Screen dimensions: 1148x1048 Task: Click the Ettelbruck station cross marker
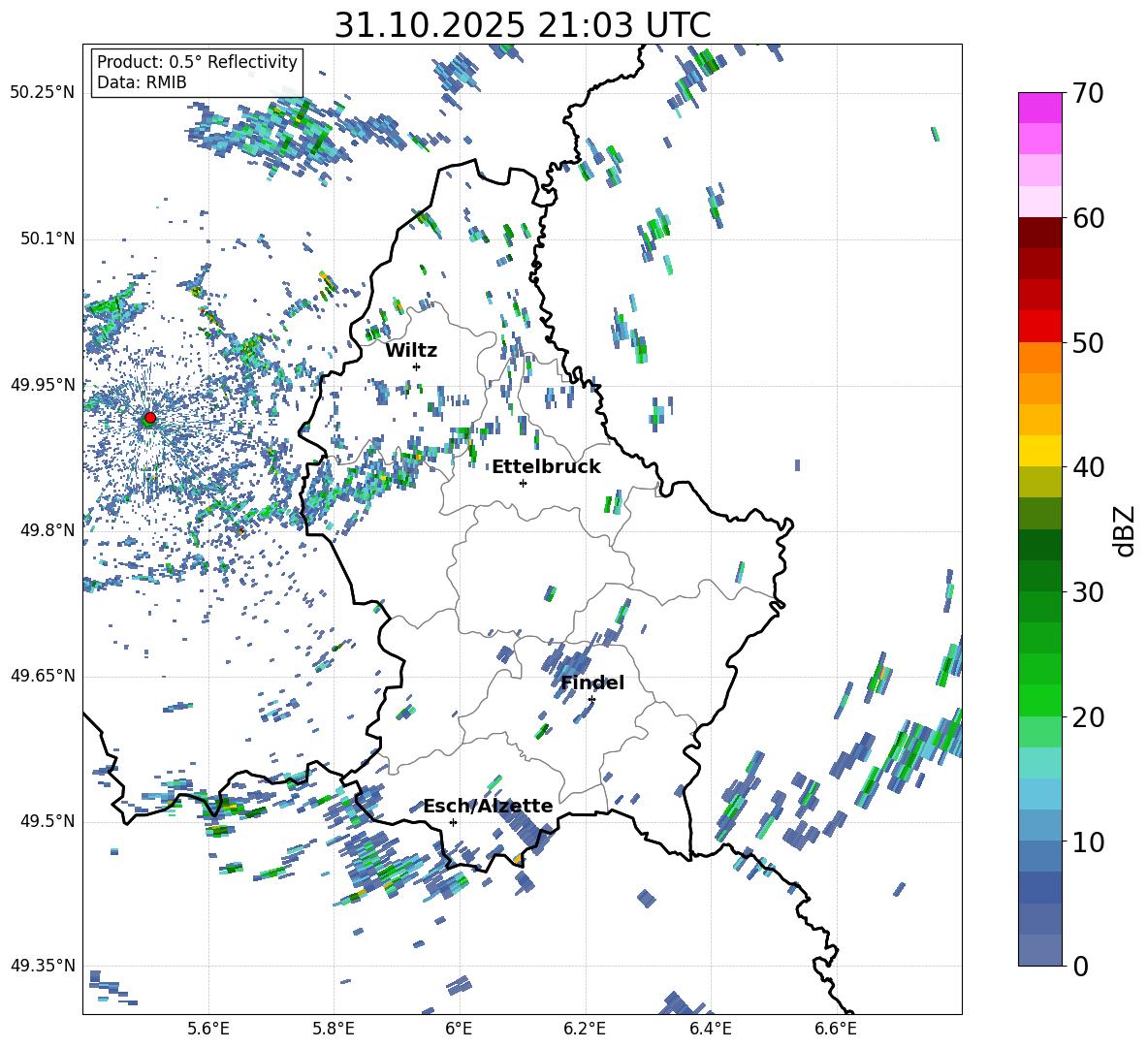pos(523,483)
